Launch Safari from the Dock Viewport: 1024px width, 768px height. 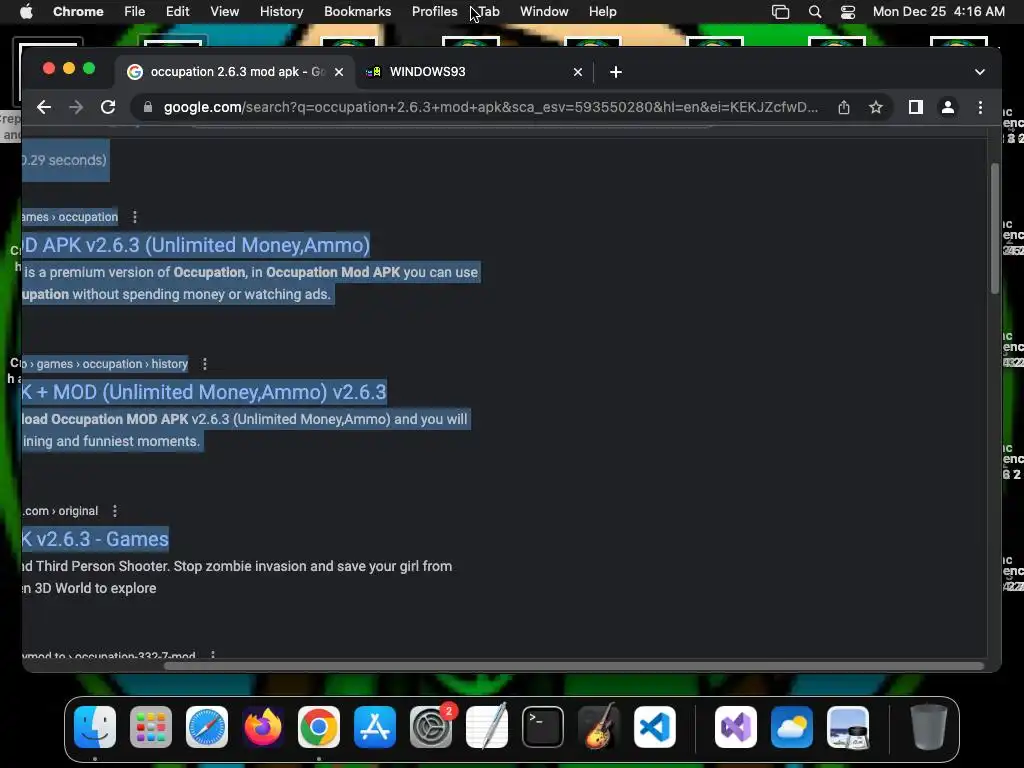[207, 727]
